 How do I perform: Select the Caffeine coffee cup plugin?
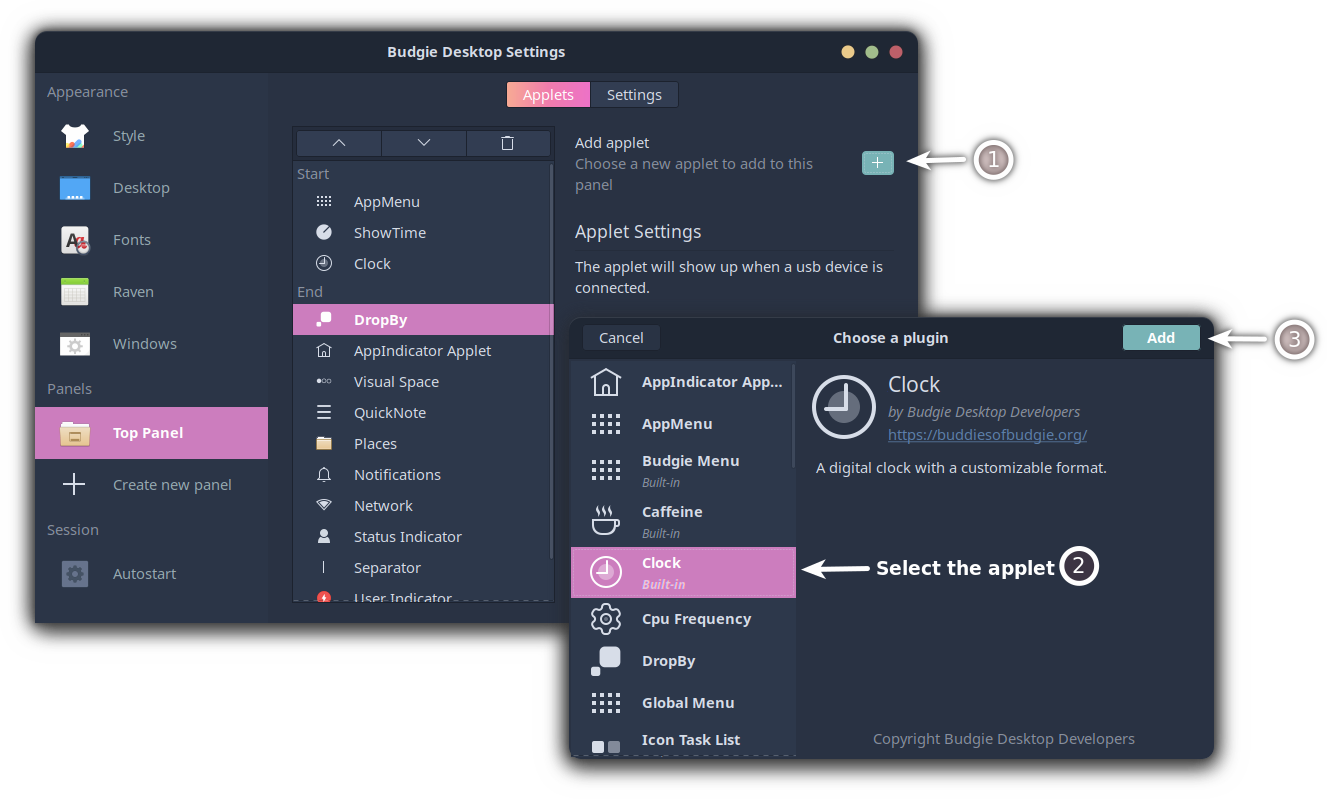pos(672,521)
